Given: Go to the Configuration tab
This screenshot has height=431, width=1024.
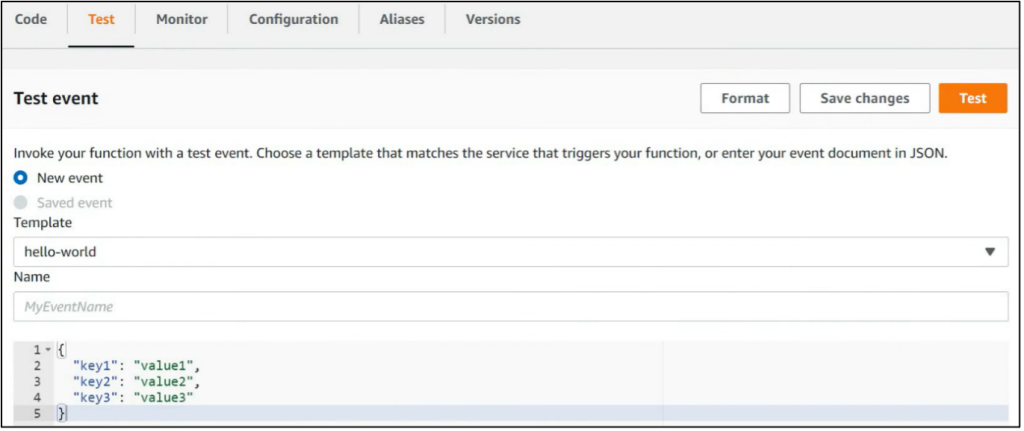Looking at the screenshot, I should click(293, 19).
